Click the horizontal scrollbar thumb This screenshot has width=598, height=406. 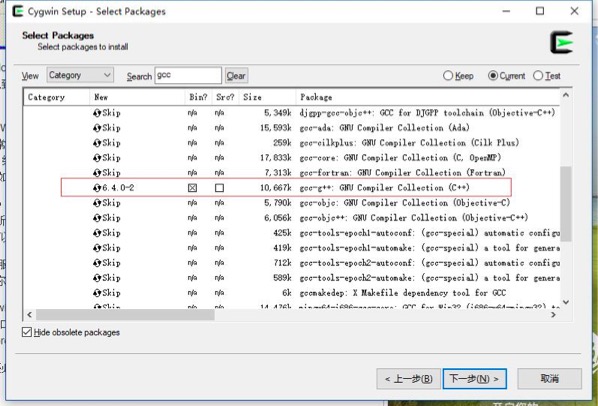125,315
